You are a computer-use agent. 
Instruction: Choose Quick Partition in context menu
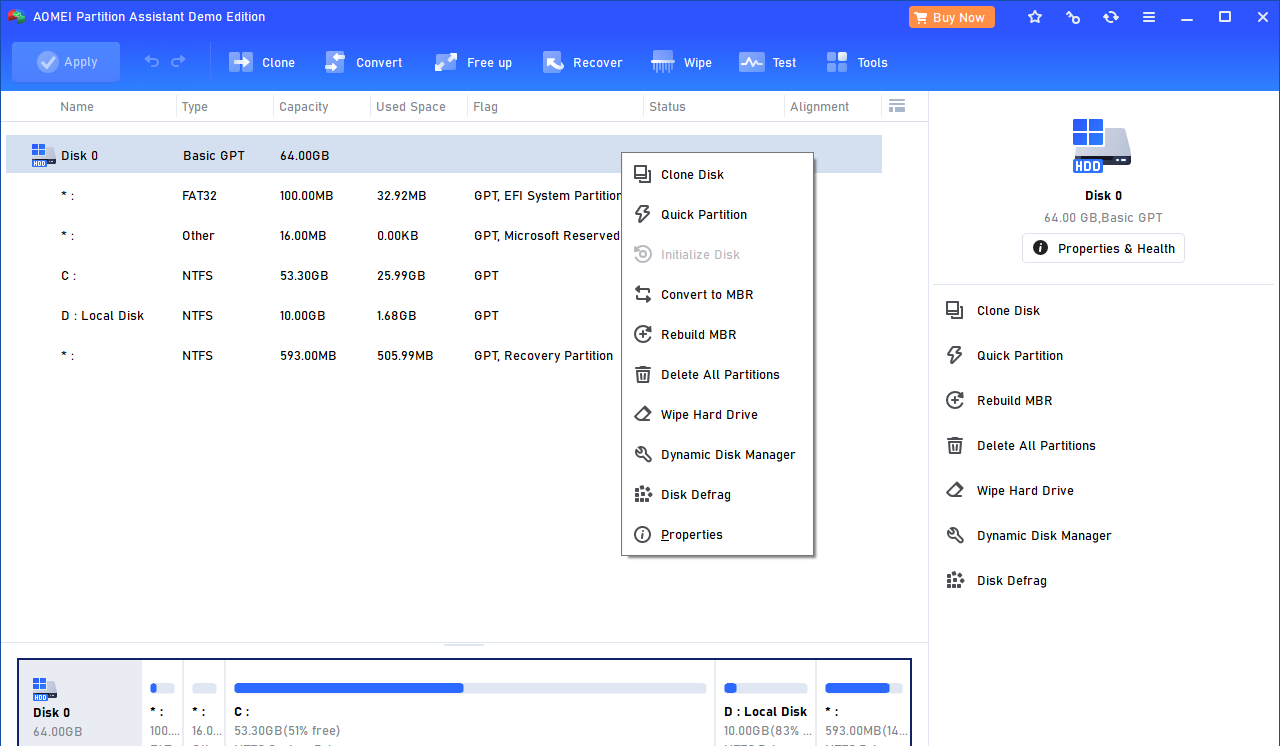(717, 214)
